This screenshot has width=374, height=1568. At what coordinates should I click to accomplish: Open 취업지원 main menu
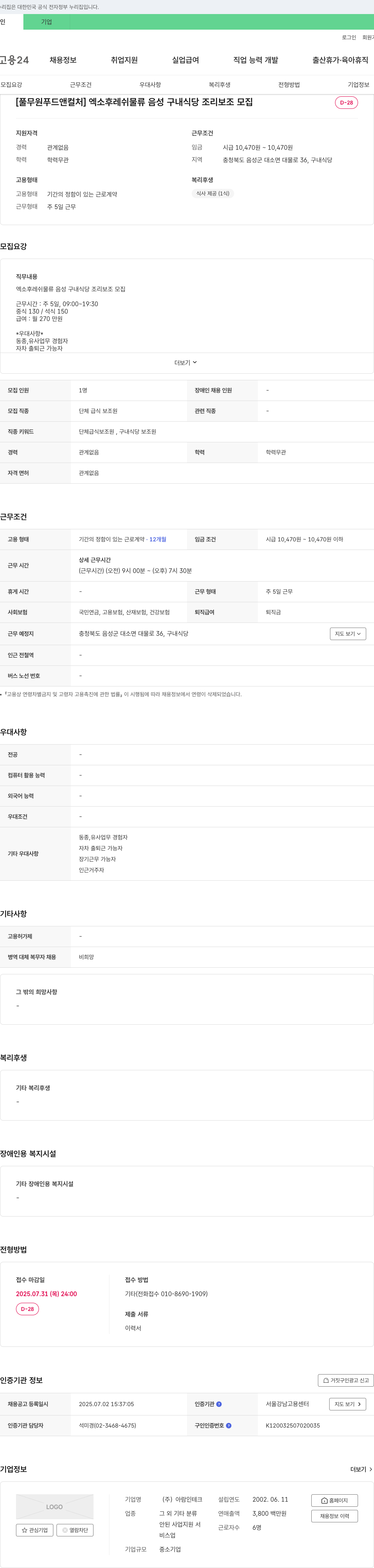tap(124, 60)
